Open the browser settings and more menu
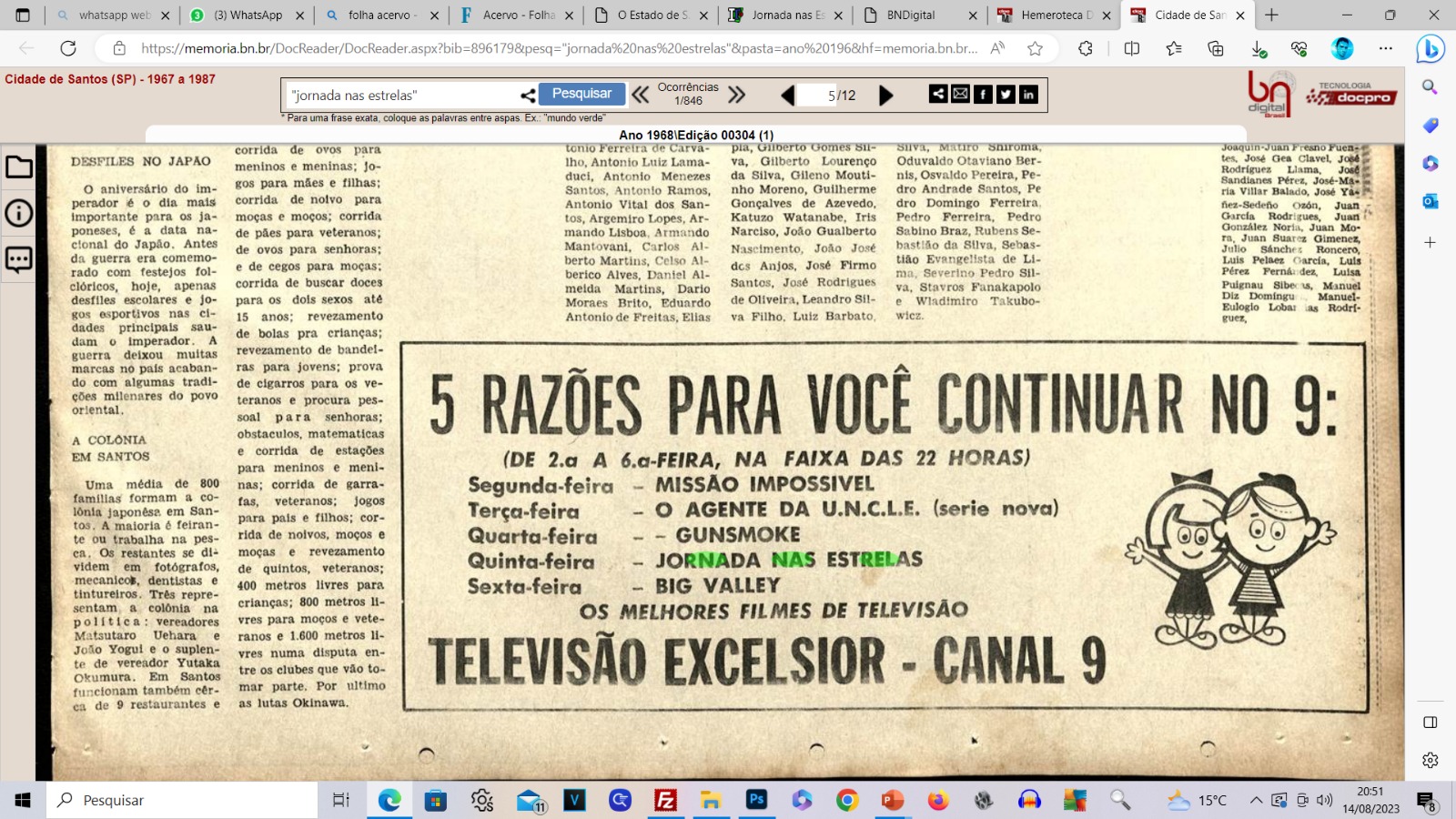Image resolution: width=1456 pixels, height=819 pixels. (1385, 48)
